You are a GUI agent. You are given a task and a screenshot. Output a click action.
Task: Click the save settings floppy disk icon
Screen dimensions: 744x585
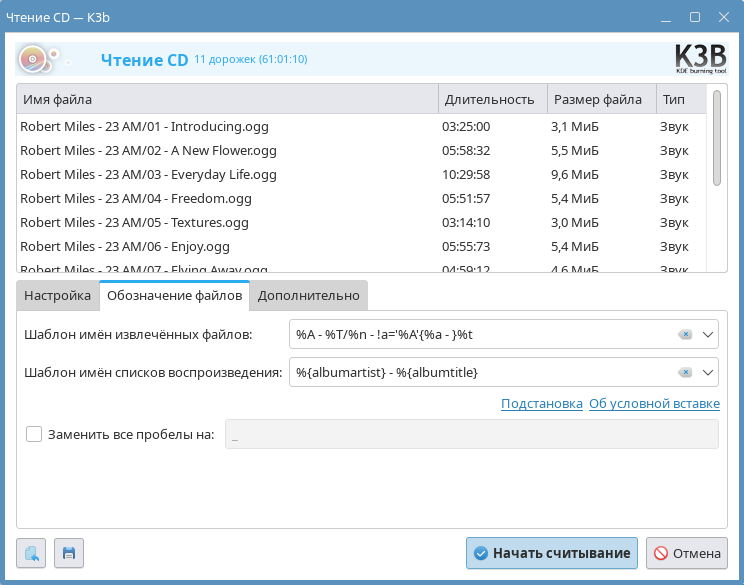coord(69,553)
